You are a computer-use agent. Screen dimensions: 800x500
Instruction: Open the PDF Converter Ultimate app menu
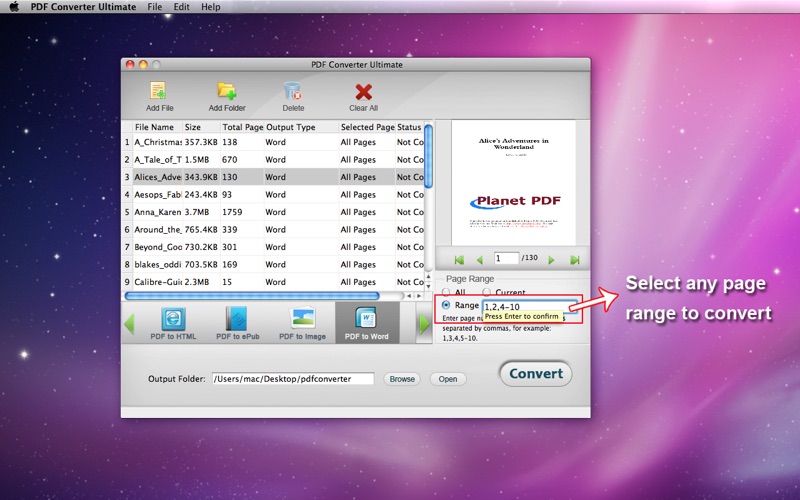click(x=83, y=7)
